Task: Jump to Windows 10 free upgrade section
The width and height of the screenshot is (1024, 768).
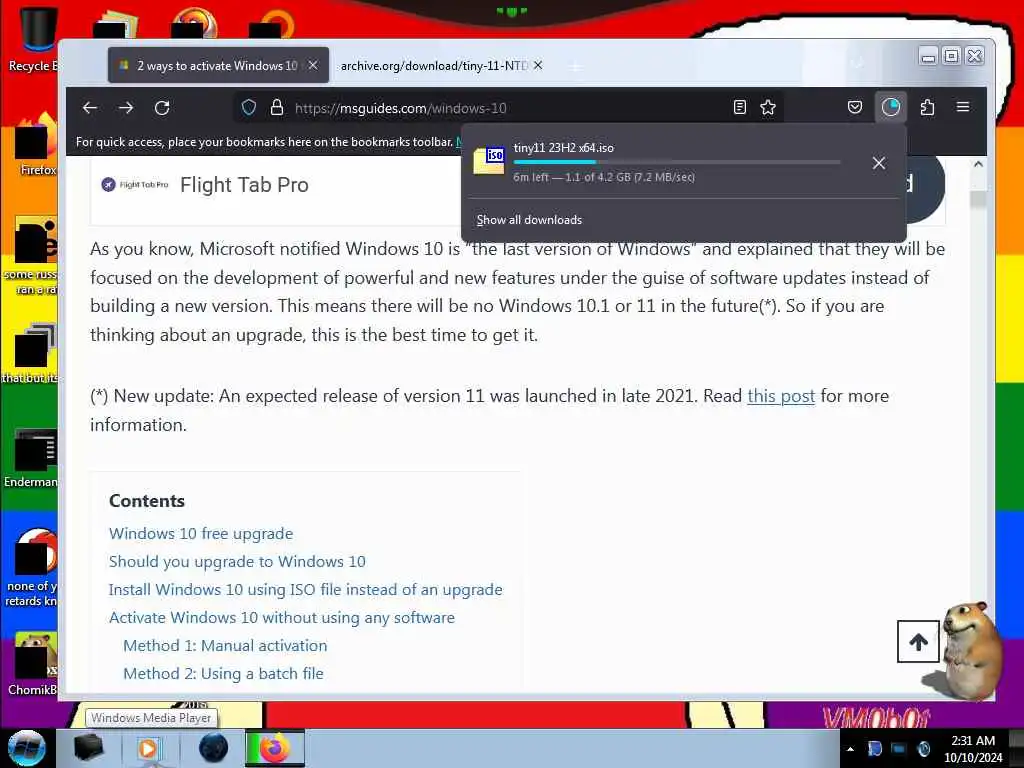Action: point(201,534)
